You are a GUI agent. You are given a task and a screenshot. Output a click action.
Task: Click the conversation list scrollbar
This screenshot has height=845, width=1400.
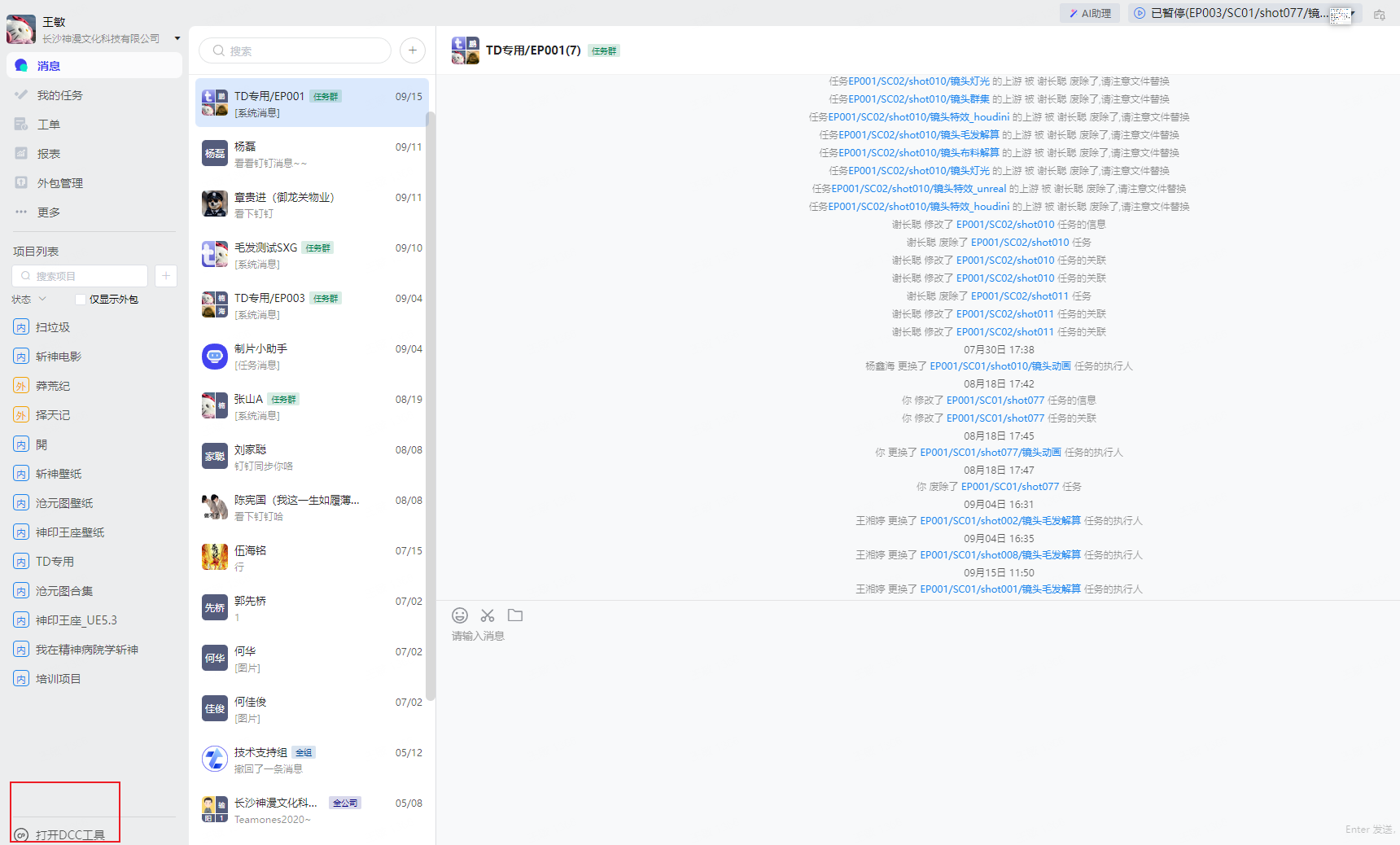pyautogui.click(x=431, y=407)
